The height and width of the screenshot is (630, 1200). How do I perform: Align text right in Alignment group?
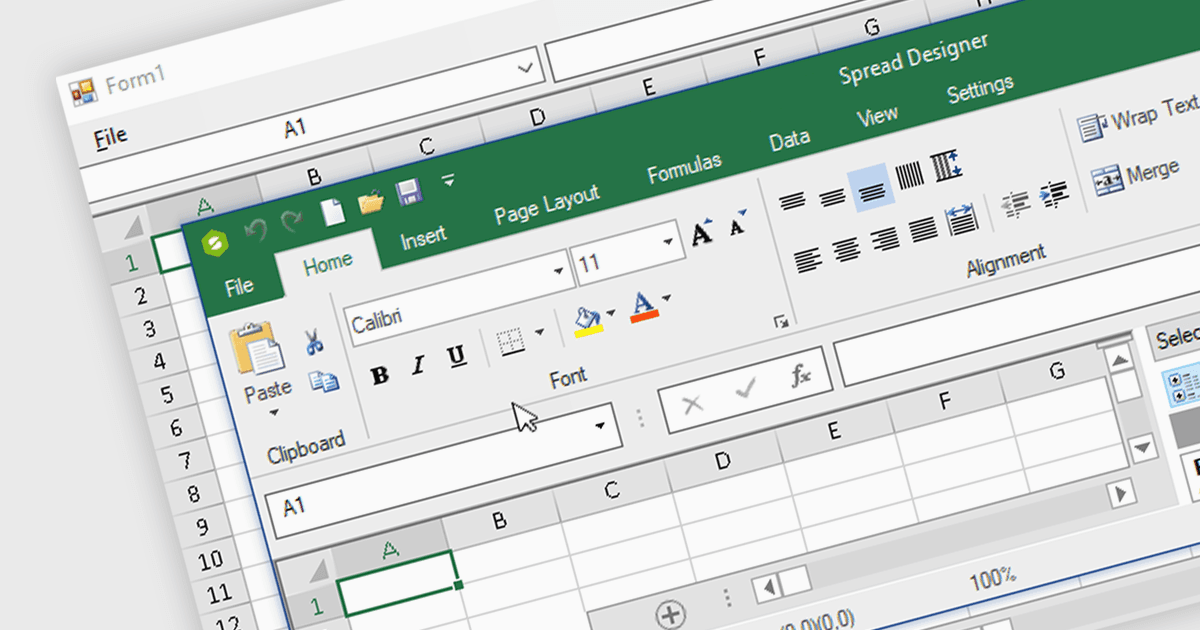[x=884, y=240]
